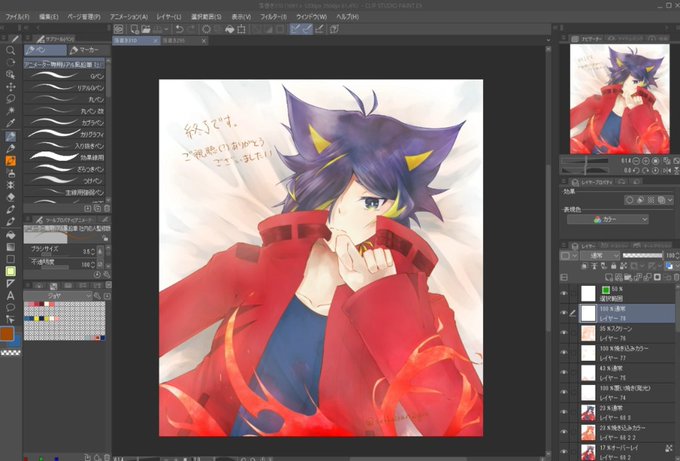This screenshot has height=461, width=680.
Task: Select the Move layer tool
Action: click(x=10, y=87)
